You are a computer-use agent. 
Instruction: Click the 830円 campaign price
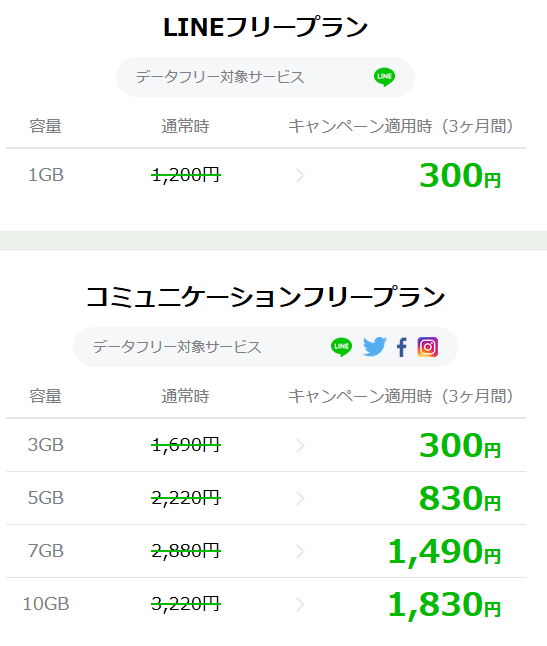(460, 499)
